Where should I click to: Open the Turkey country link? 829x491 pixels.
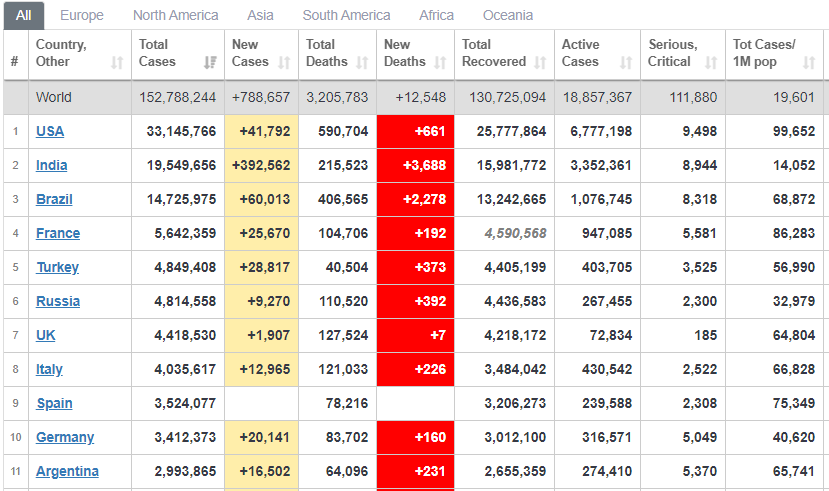(57, 267)
